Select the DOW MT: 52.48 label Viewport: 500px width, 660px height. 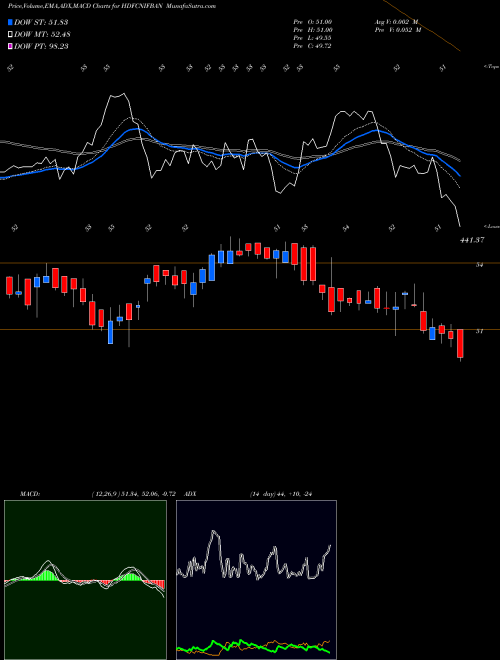tap(42, 34)
